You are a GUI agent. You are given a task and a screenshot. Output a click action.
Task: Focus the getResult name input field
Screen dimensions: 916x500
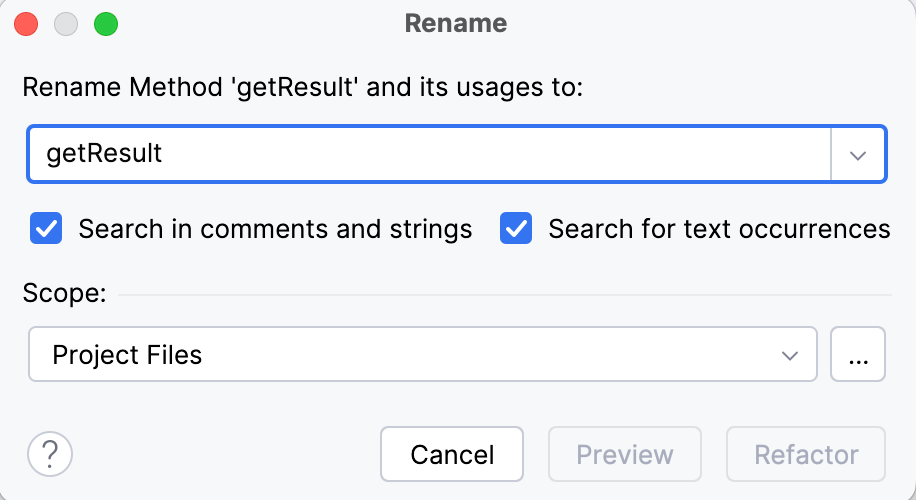[x=430, y=154]
